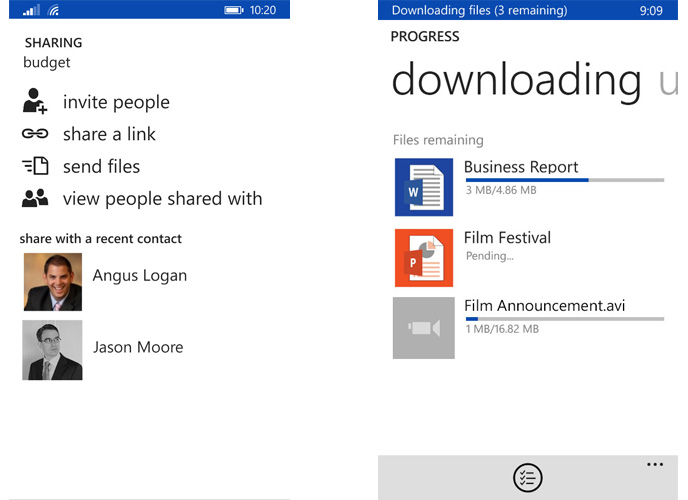
Task: Tap Jason Moore's contact photo
Action: coord(52,350)
